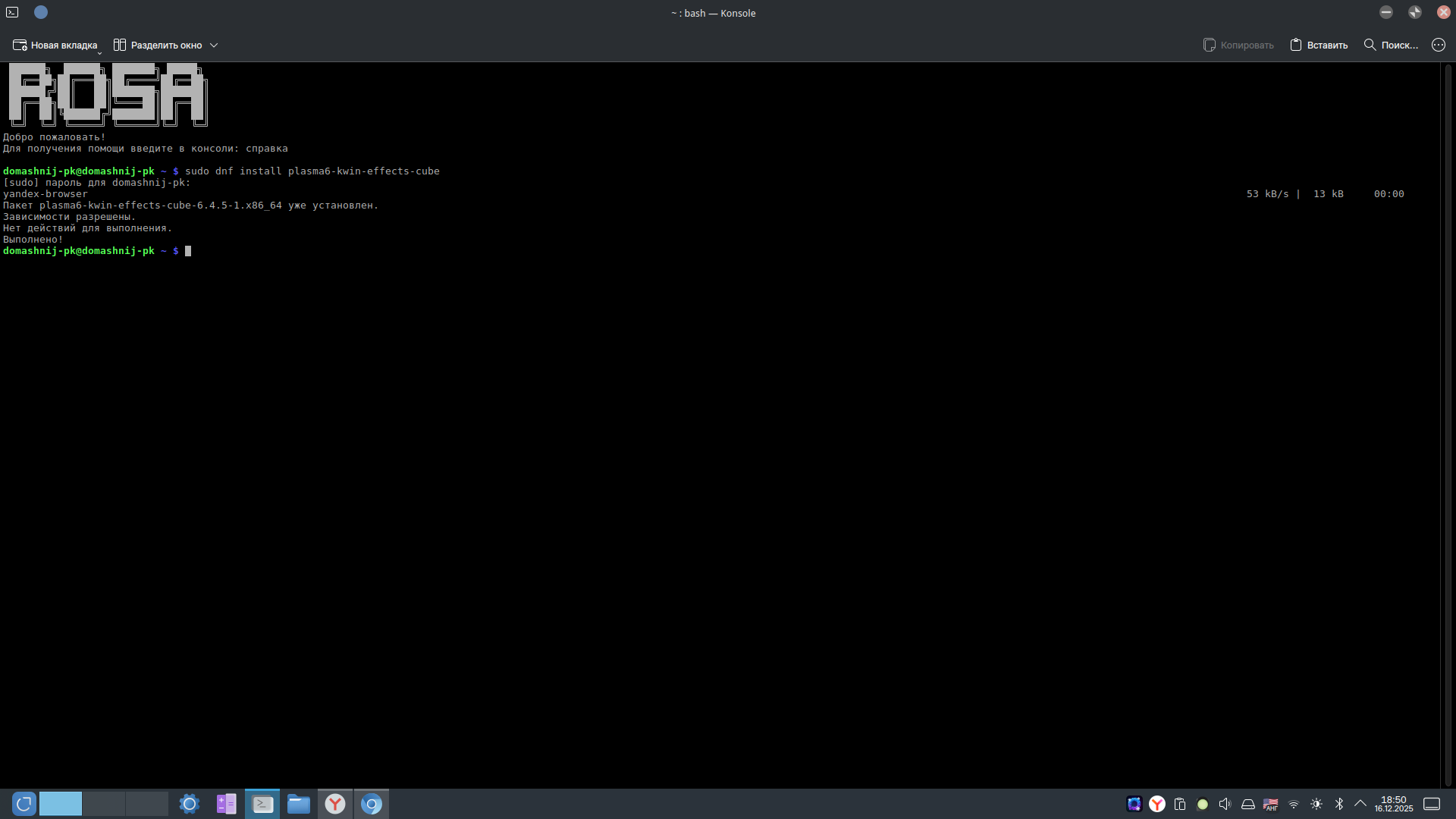This screenshot has width=1456, height=819.
Task: Open System Settings from the taskbar
Action: click(190, 804)
